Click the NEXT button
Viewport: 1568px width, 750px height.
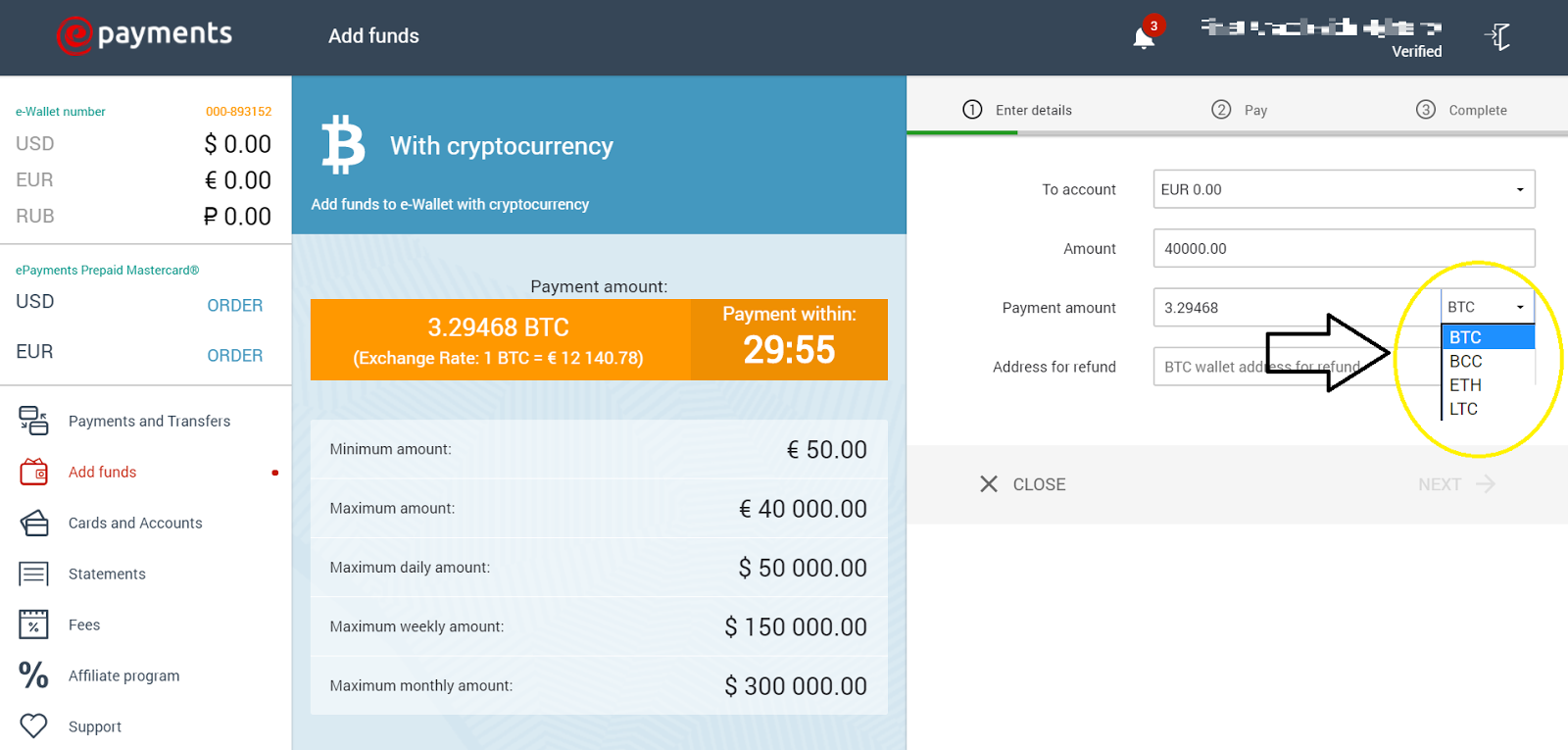coord(1454,484)
